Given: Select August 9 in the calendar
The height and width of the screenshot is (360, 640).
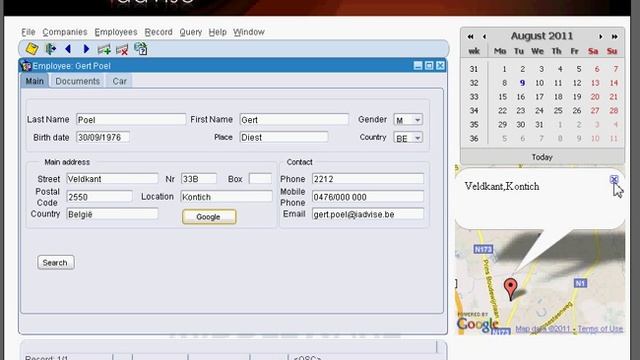Looking at the screenshot, I should 522,83.
